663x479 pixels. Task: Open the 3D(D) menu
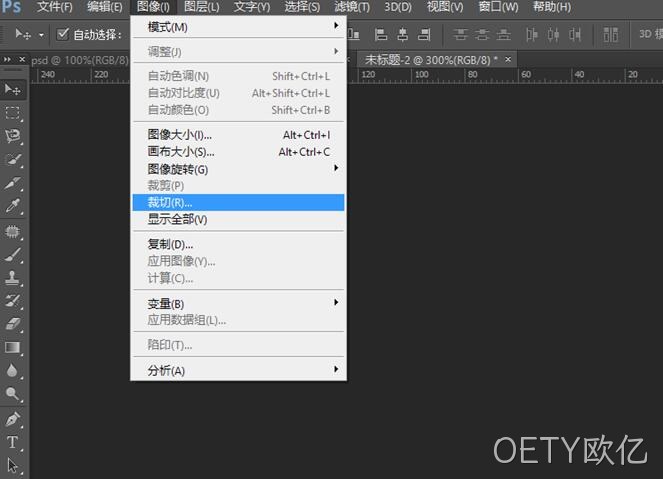[397, 7]
